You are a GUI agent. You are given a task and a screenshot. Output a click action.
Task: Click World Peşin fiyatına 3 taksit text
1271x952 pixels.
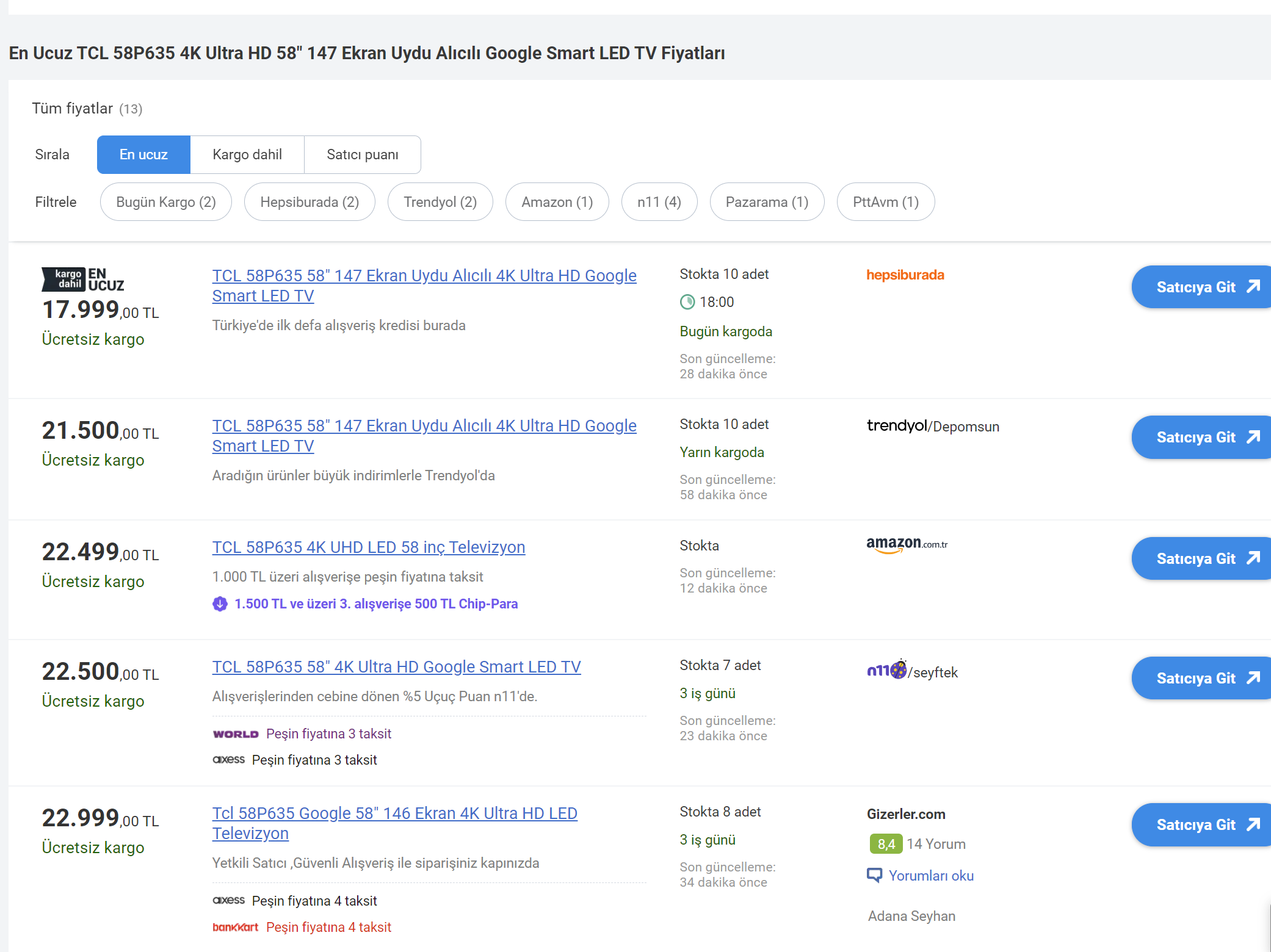(x=328, y=734)
